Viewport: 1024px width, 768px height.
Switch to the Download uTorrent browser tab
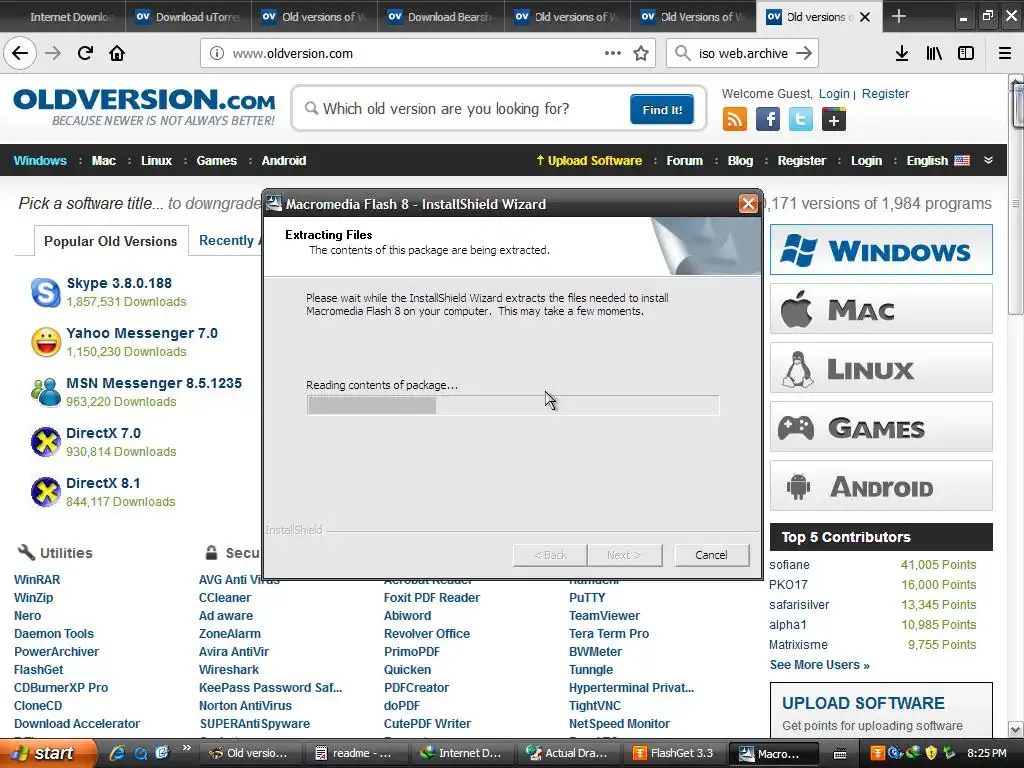(x=188, y=16)
